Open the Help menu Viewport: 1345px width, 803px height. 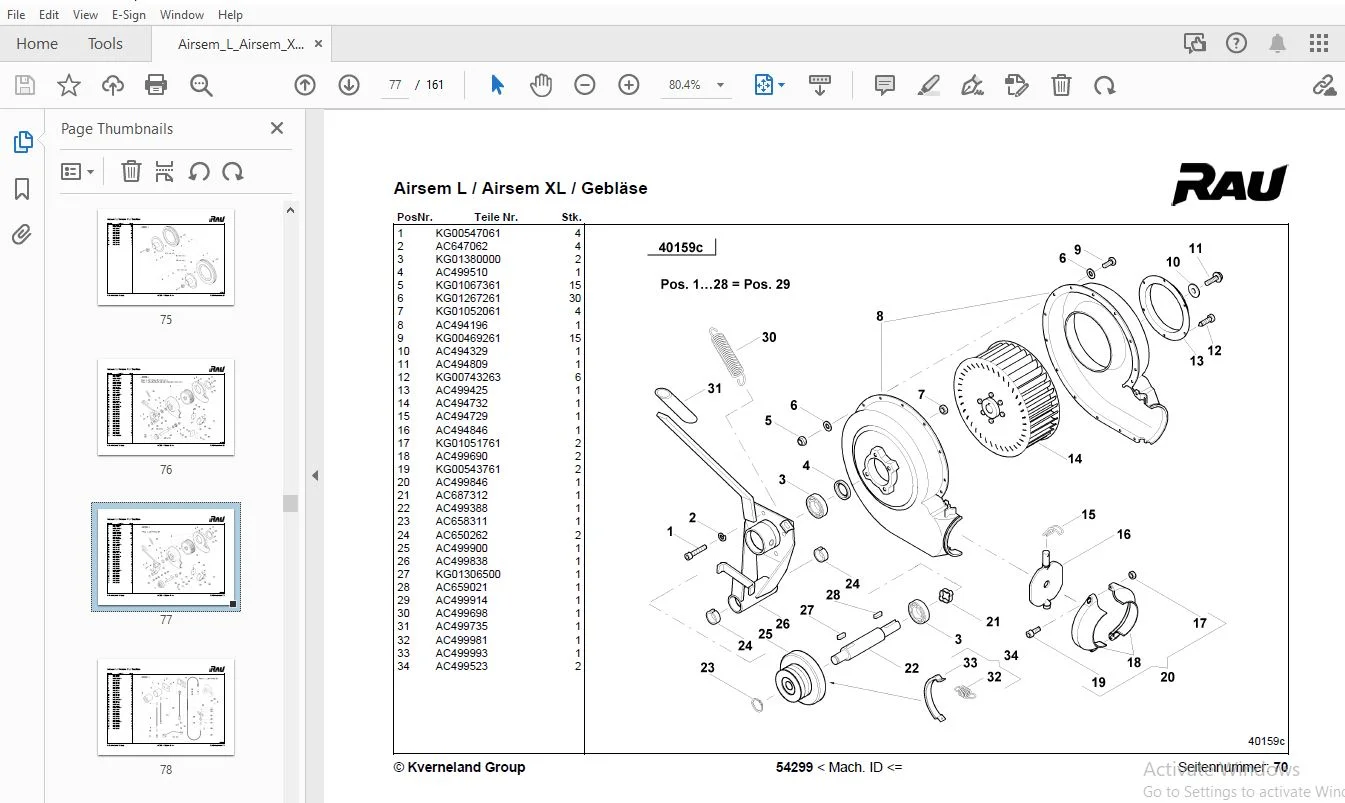click(230, 15)
